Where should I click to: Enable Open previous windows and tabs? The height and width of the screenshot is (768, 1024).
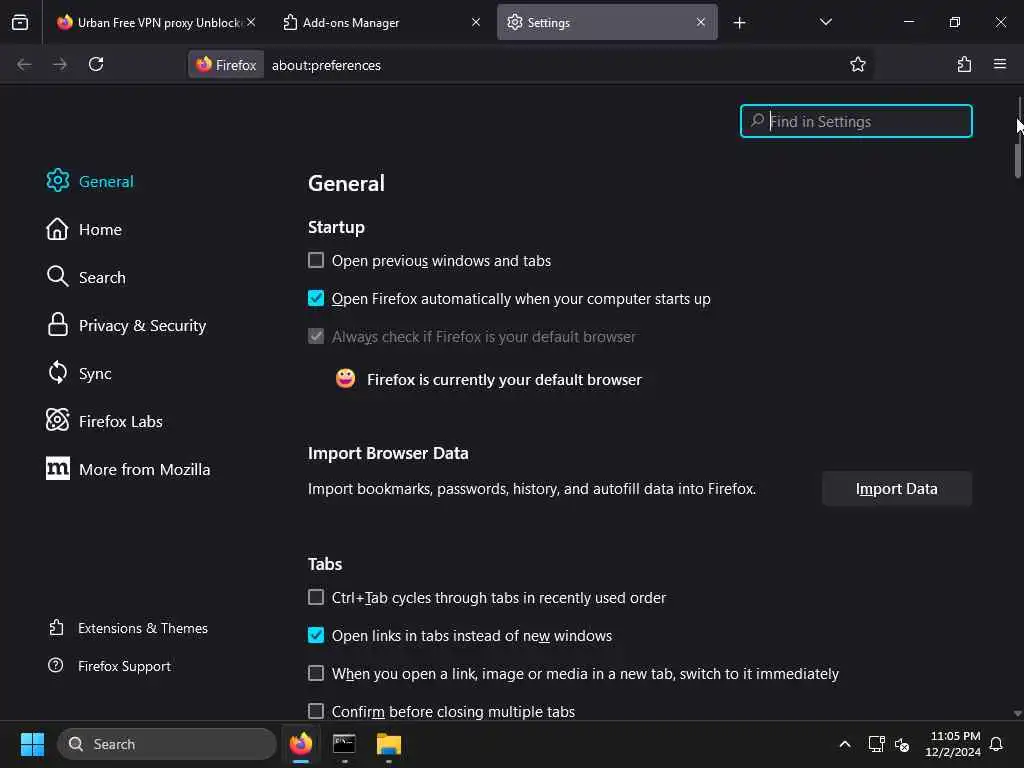click(316, 261)
